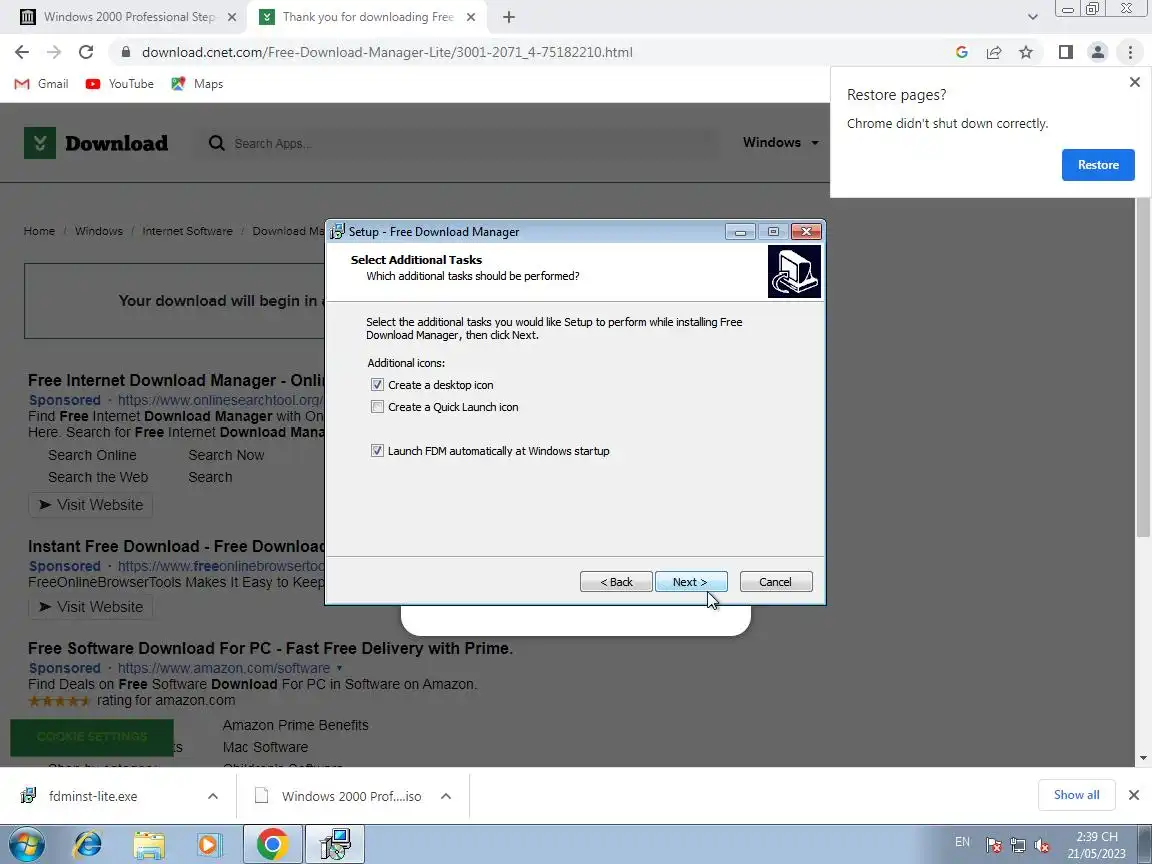This screenshot has height=864, width=1152.
Task: Open the Chrome side panel icon
Action: click(x=1065, y=52)
